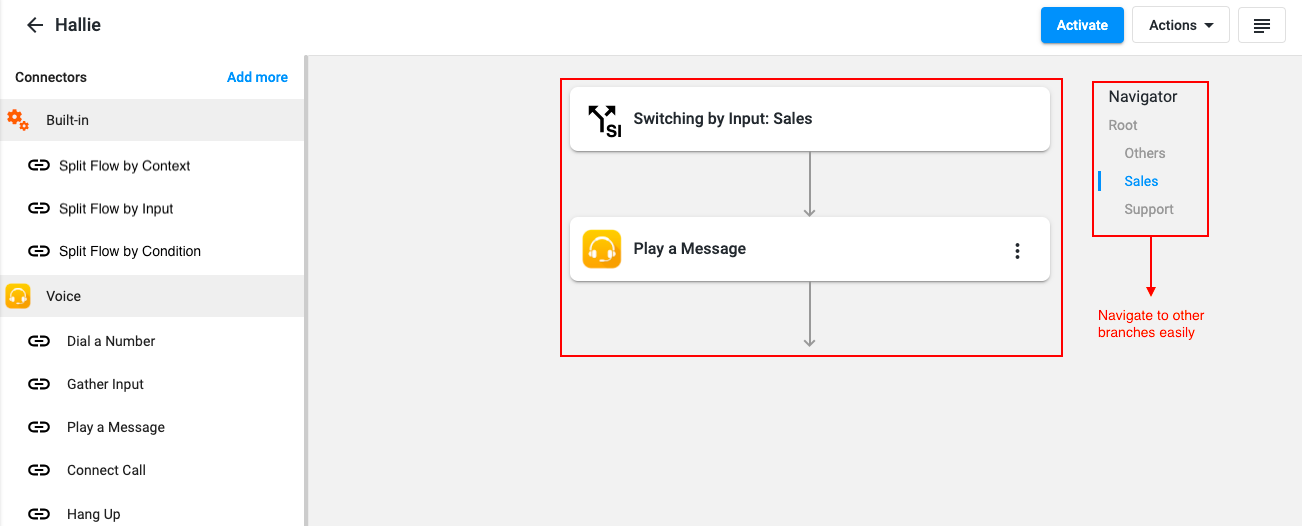Click the Add more link
This screenshot has height=526, width=1302.
(x=257, y=77)
